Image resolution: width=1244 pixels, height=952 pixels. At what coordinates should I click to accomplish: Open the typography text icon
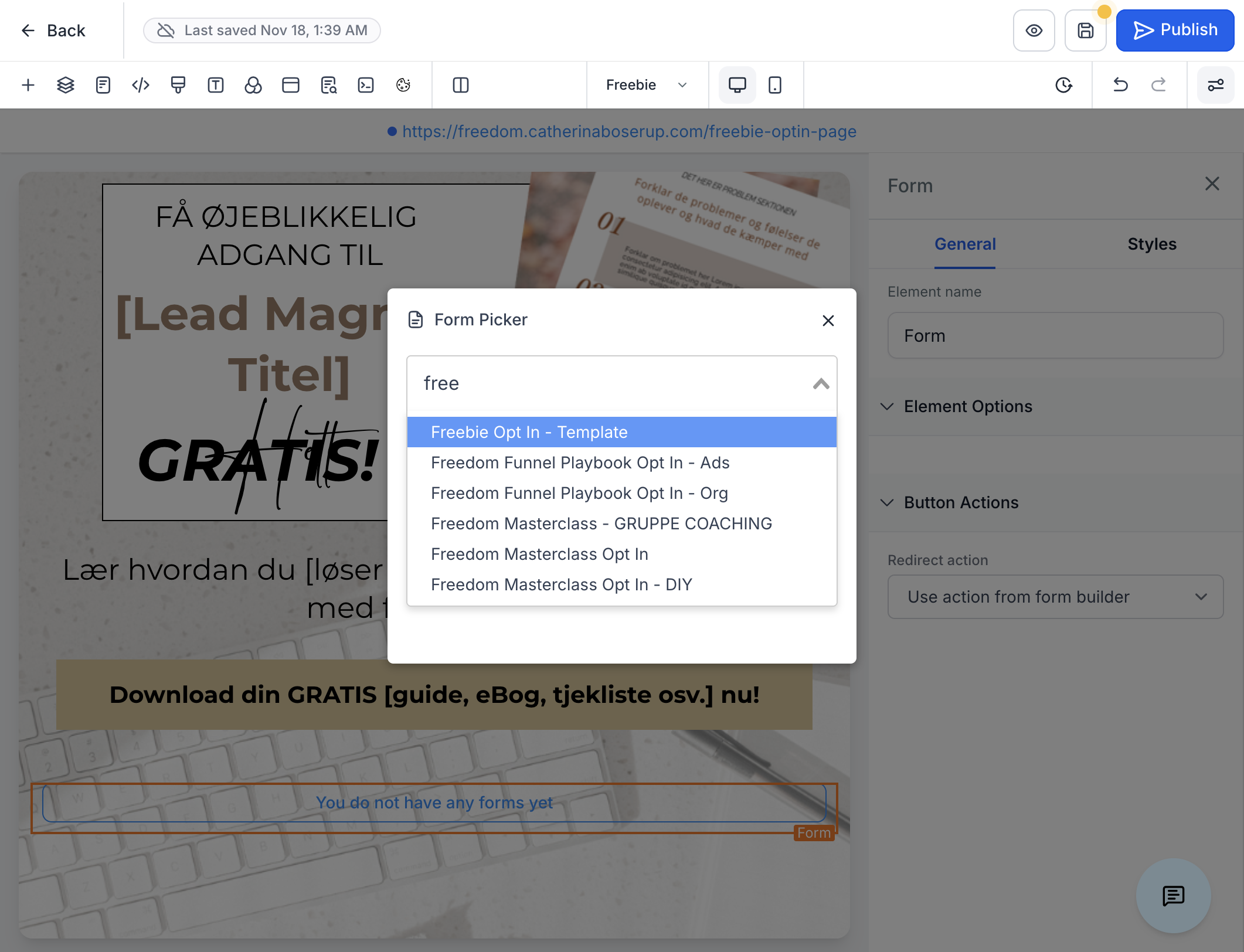coord(216,85)
